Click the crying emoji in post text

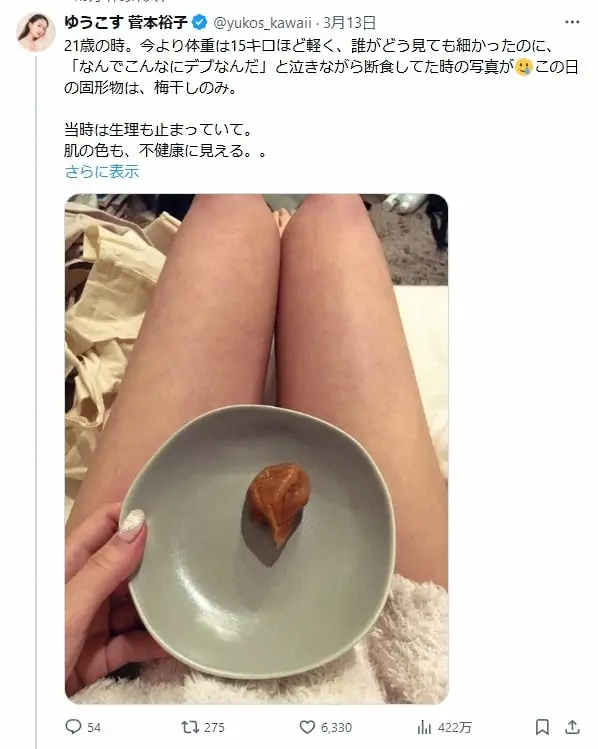pyautogui.click(x=523, y=67)
